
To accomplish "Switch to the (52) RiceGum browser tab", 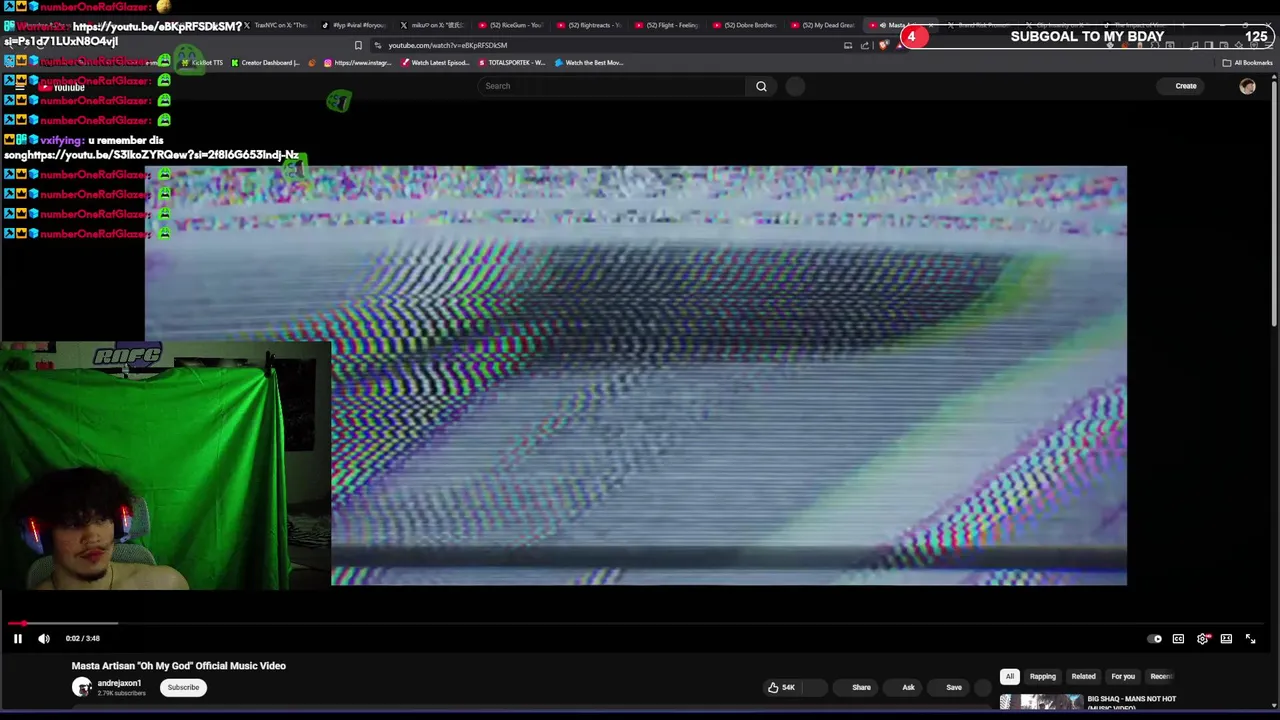I will 510,25.
